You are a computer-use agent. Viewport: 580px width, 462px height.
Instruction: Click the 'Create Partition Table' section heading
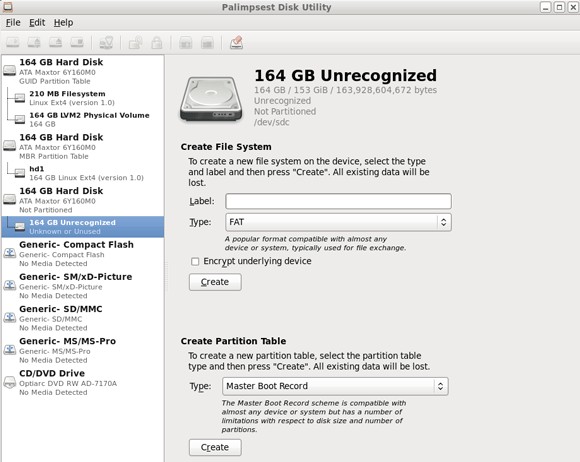coord(233,341)
